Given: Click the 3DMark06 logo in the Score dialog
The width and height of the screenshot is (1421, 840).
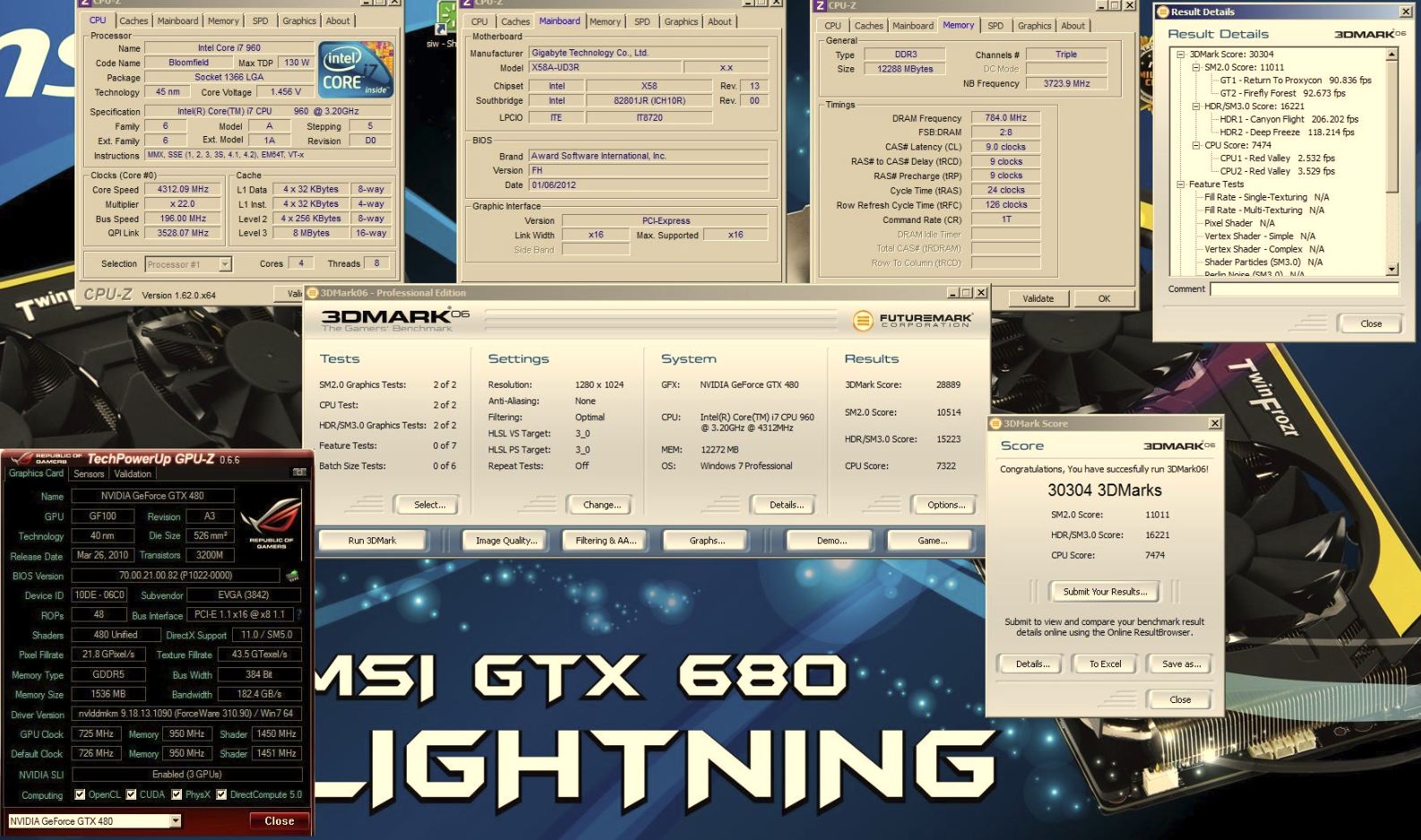Looking at the screenshot, I should tap(1179, 446).
